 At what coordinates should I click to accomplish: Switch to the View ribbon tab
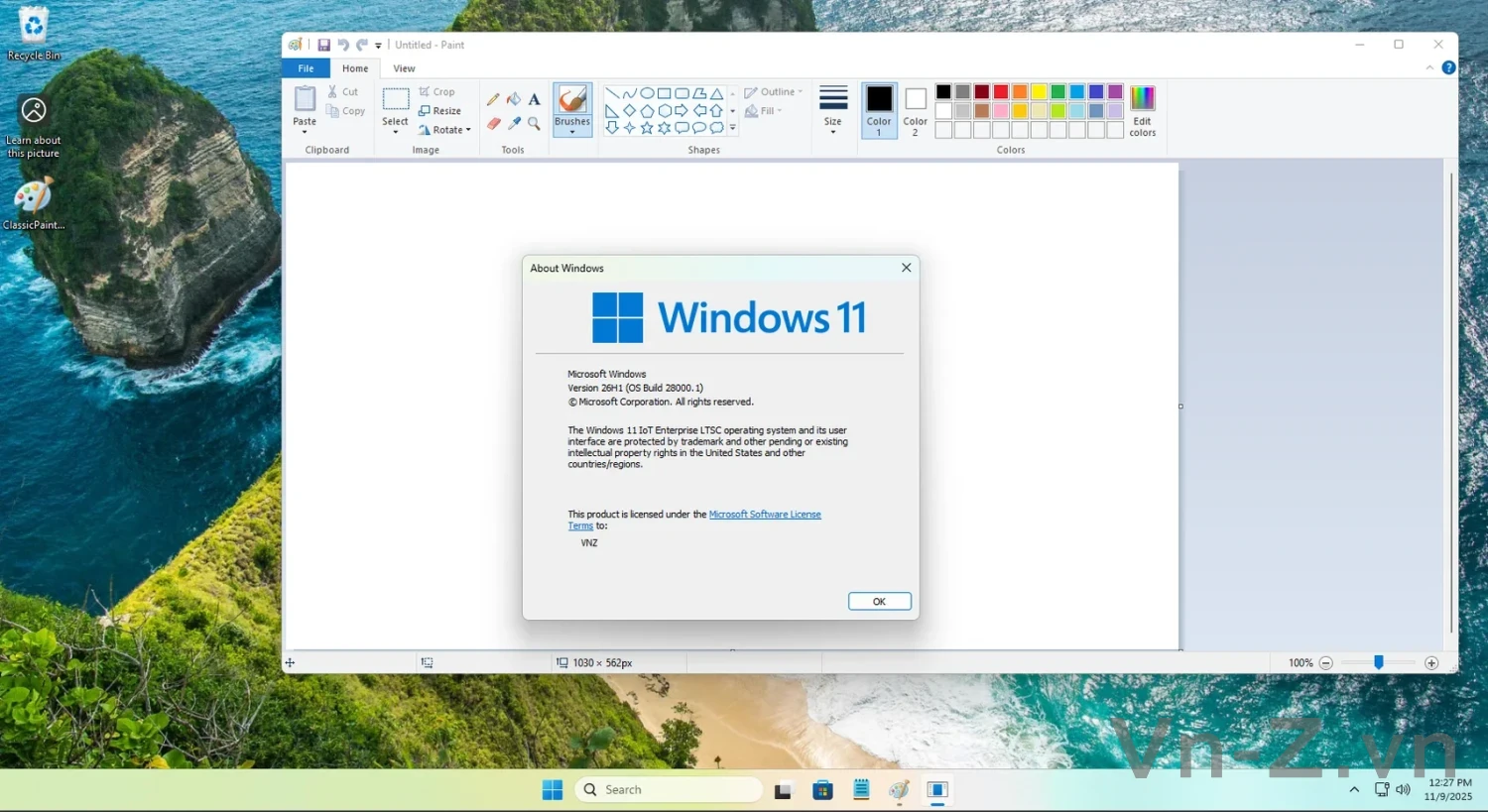(404, 68)
